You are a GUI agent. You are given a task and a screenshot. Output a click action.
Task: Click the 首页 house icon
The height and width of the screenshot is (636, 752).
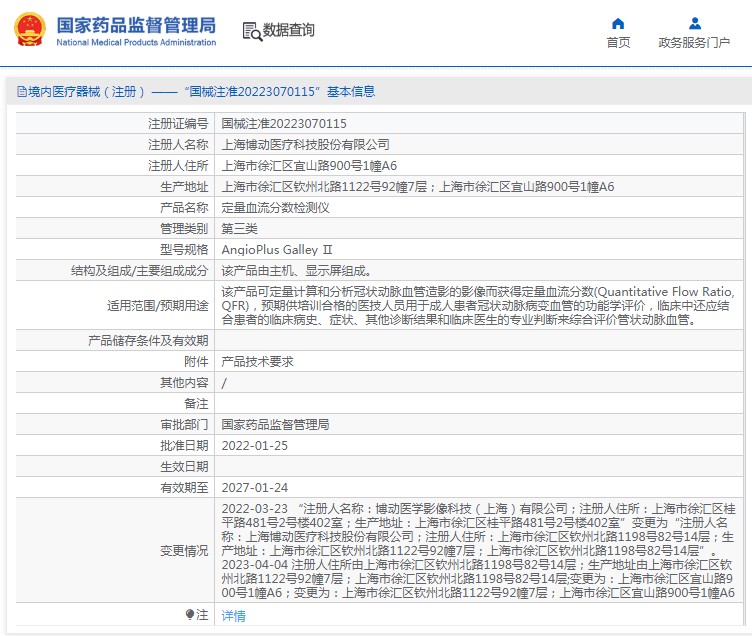click(x=618, y=23)
